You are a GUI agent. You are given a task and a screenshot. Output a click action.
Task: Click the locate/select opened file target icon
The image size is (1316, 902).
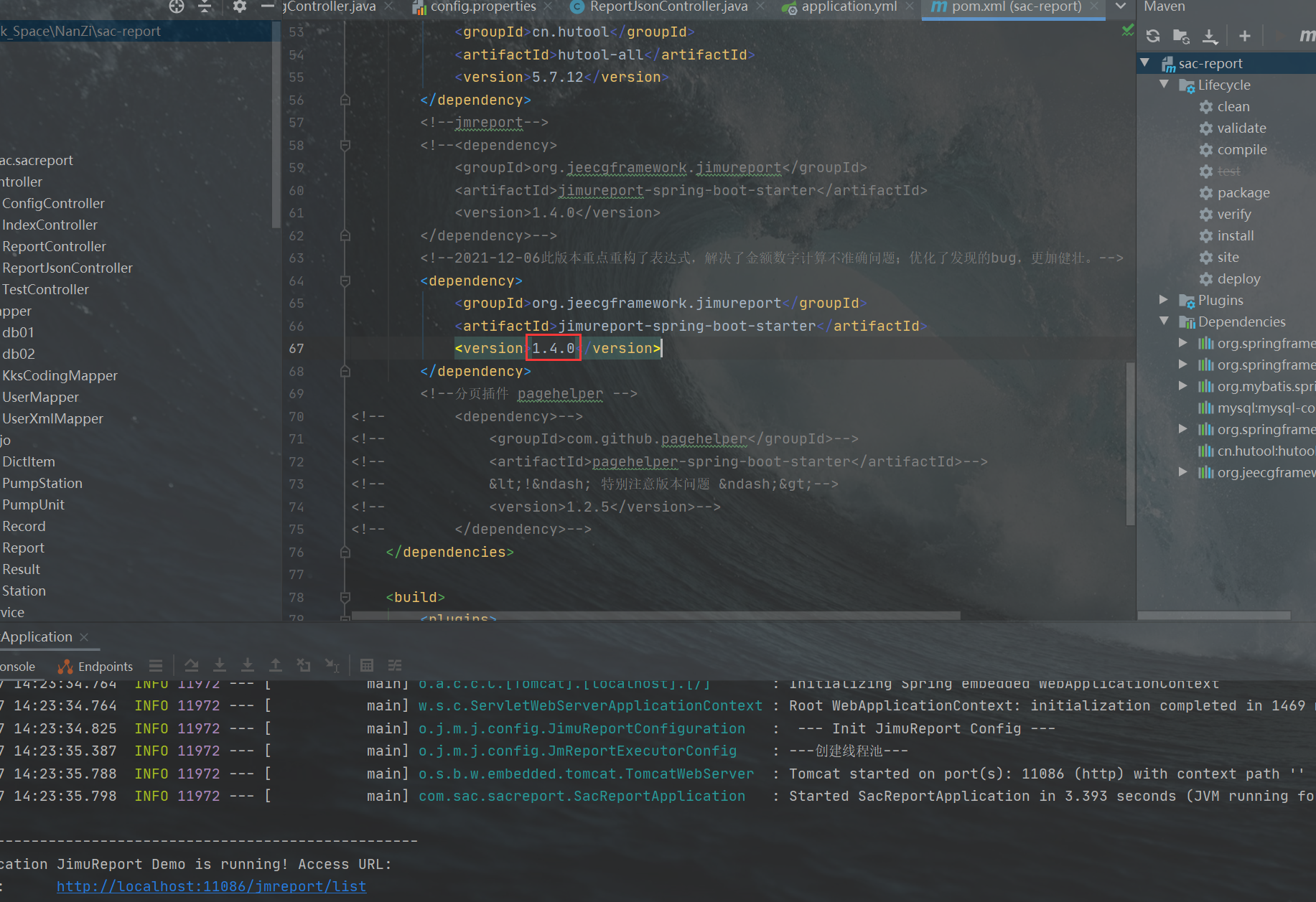(x=177, y=6)
